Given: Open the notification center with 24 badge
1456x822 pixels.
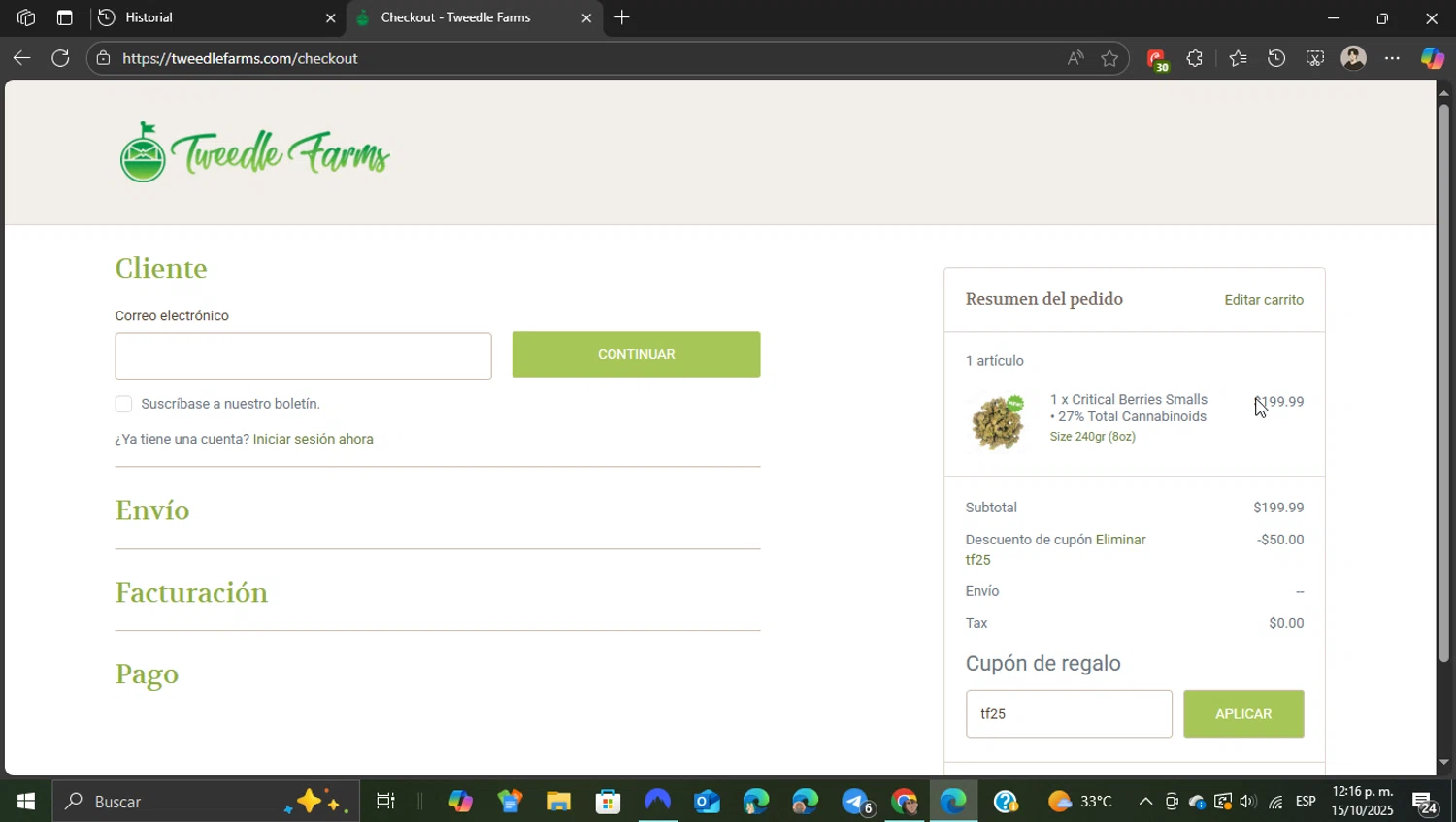Looking at the screenshot, I should coord(1425,803).
